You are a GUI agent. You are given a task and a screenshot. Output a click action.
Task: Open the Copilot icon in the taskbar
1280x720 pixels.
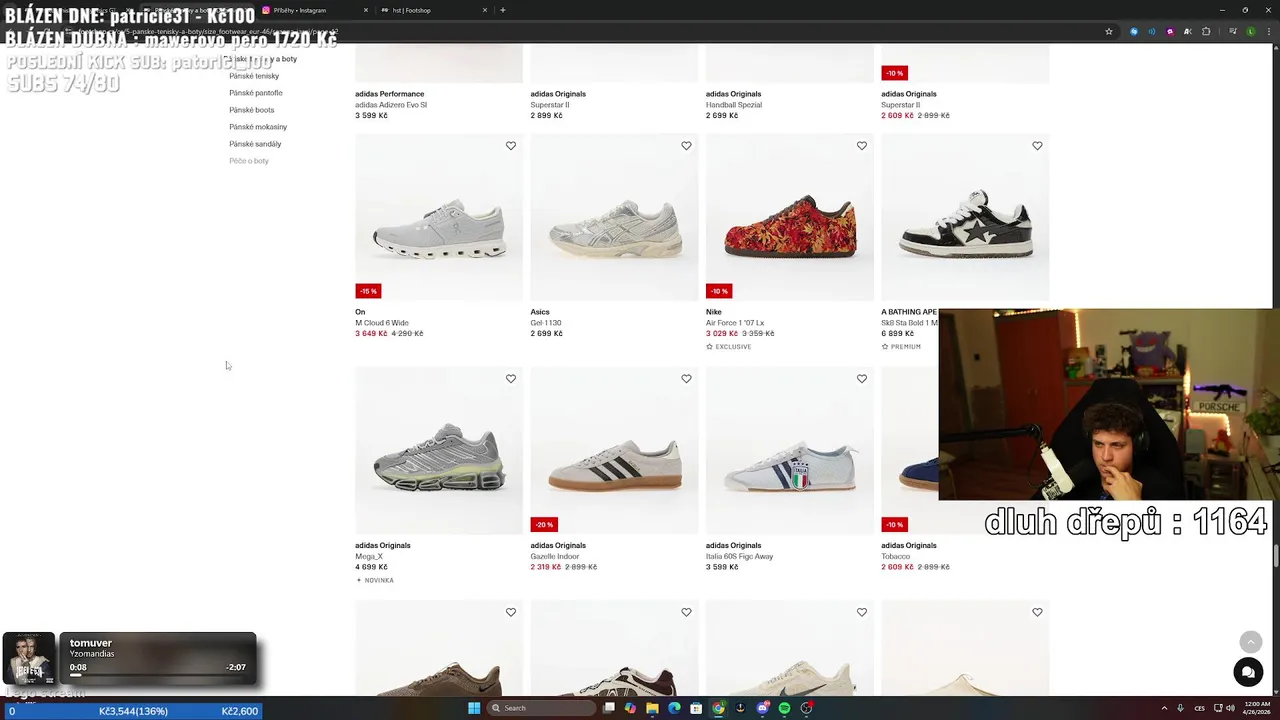pos(630,708)
